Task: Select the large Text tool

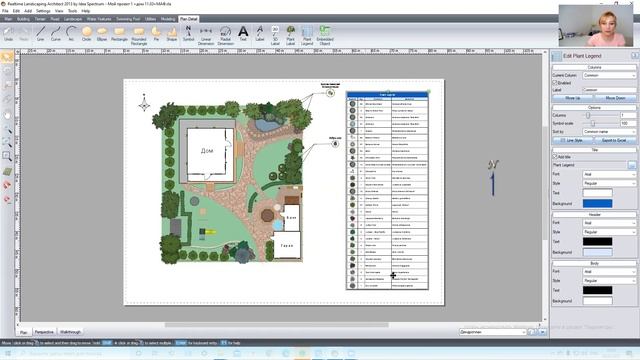Action: point(243,33)
